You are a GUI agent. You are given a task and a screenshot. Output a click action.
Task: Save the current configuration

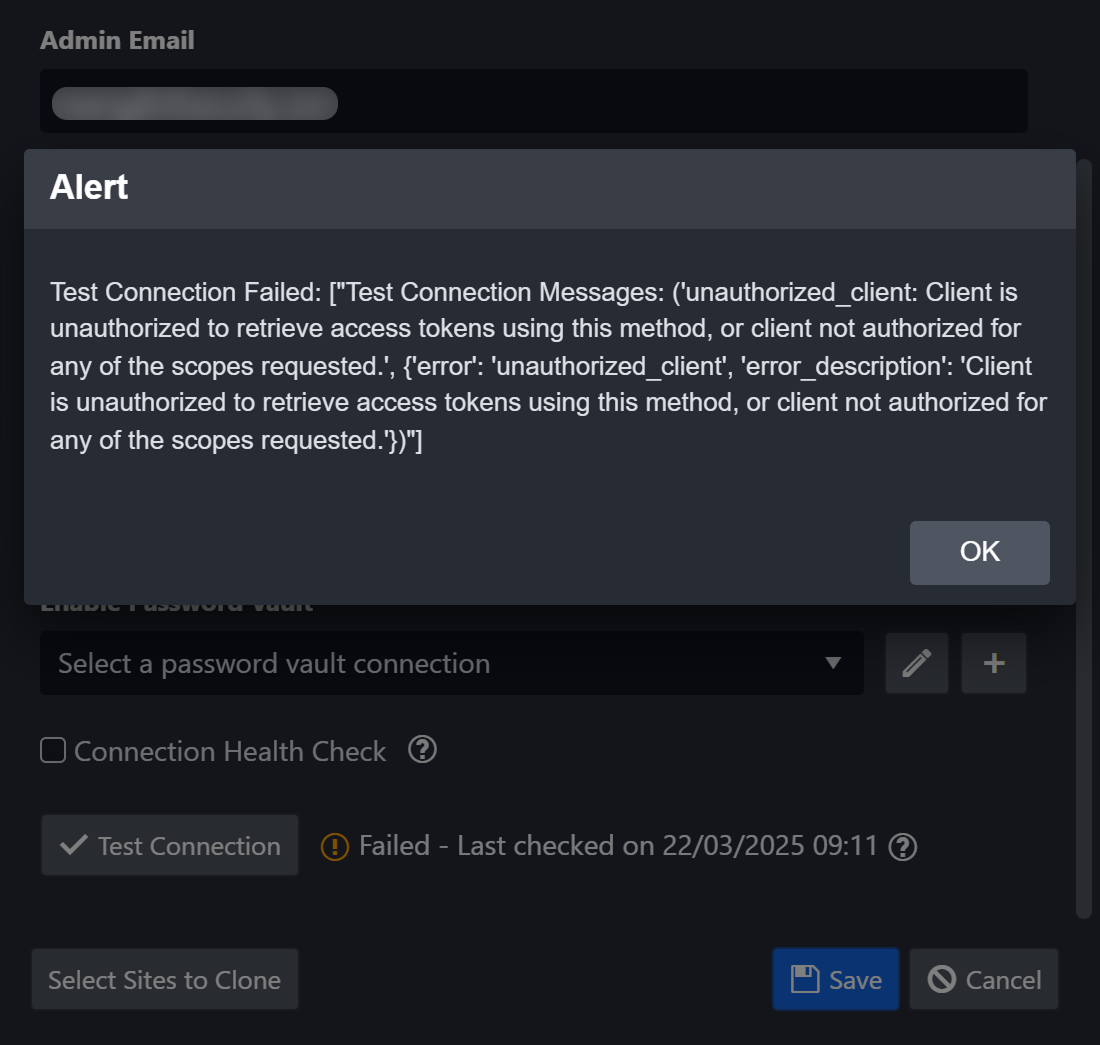[x=836, y=979]
